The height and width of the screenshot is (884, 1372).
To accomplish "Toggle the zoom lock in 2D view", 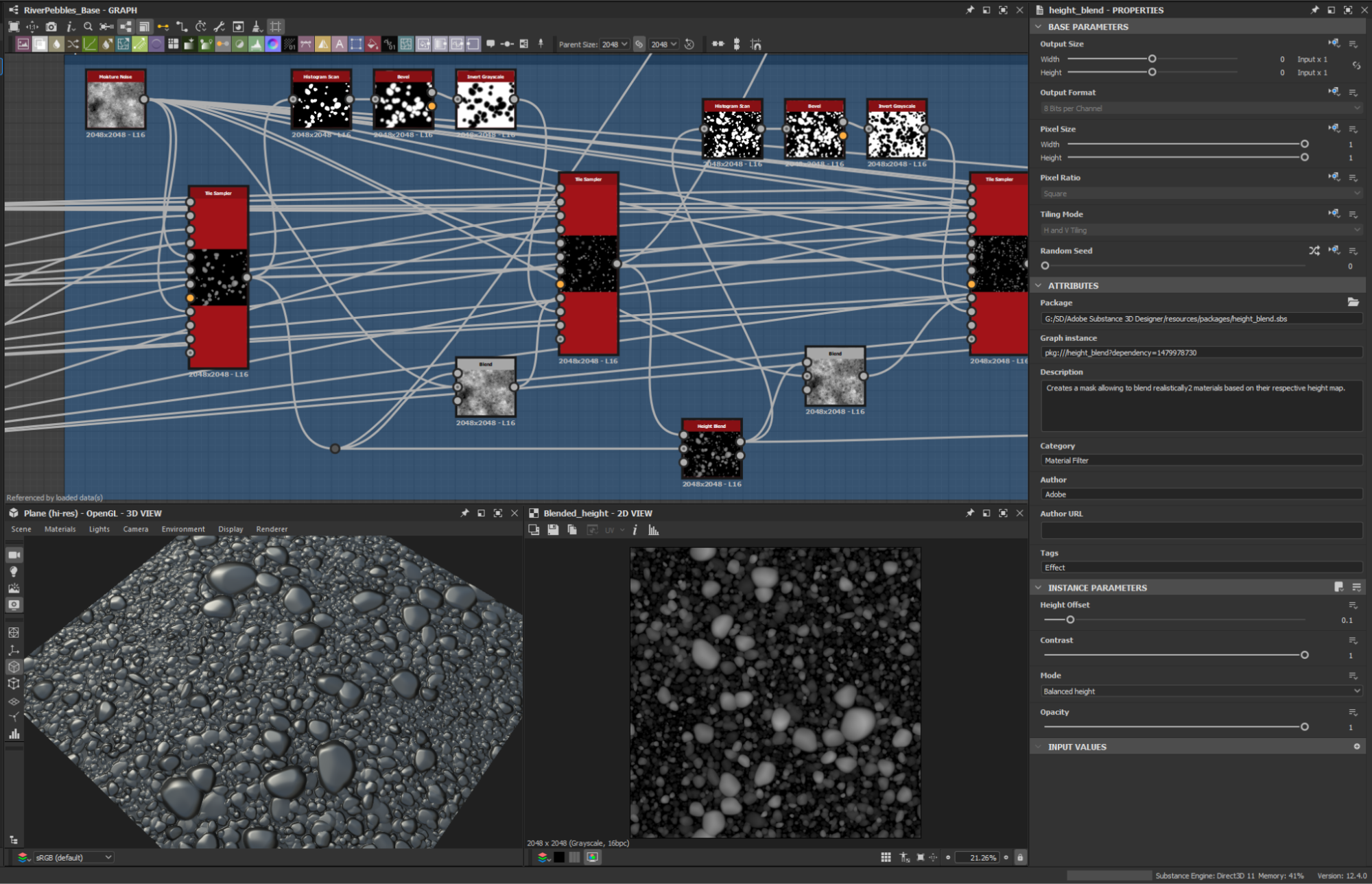I will tap(1020, 857).
